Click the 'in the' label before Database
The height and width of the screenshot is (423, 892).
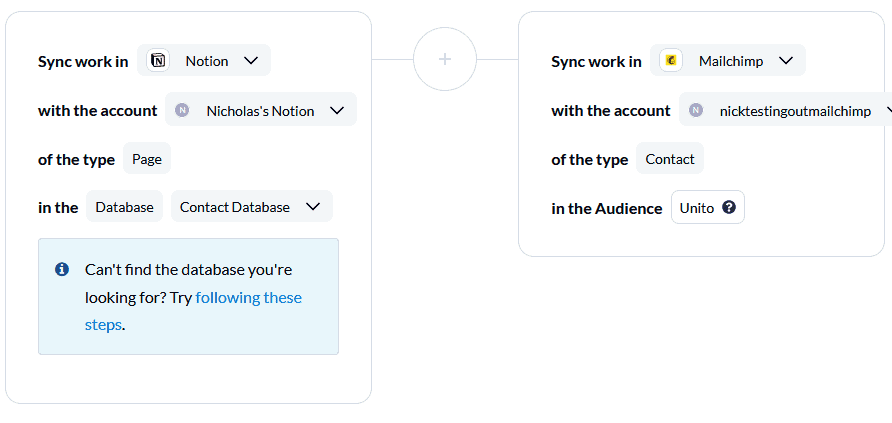(x=58, y=208)
